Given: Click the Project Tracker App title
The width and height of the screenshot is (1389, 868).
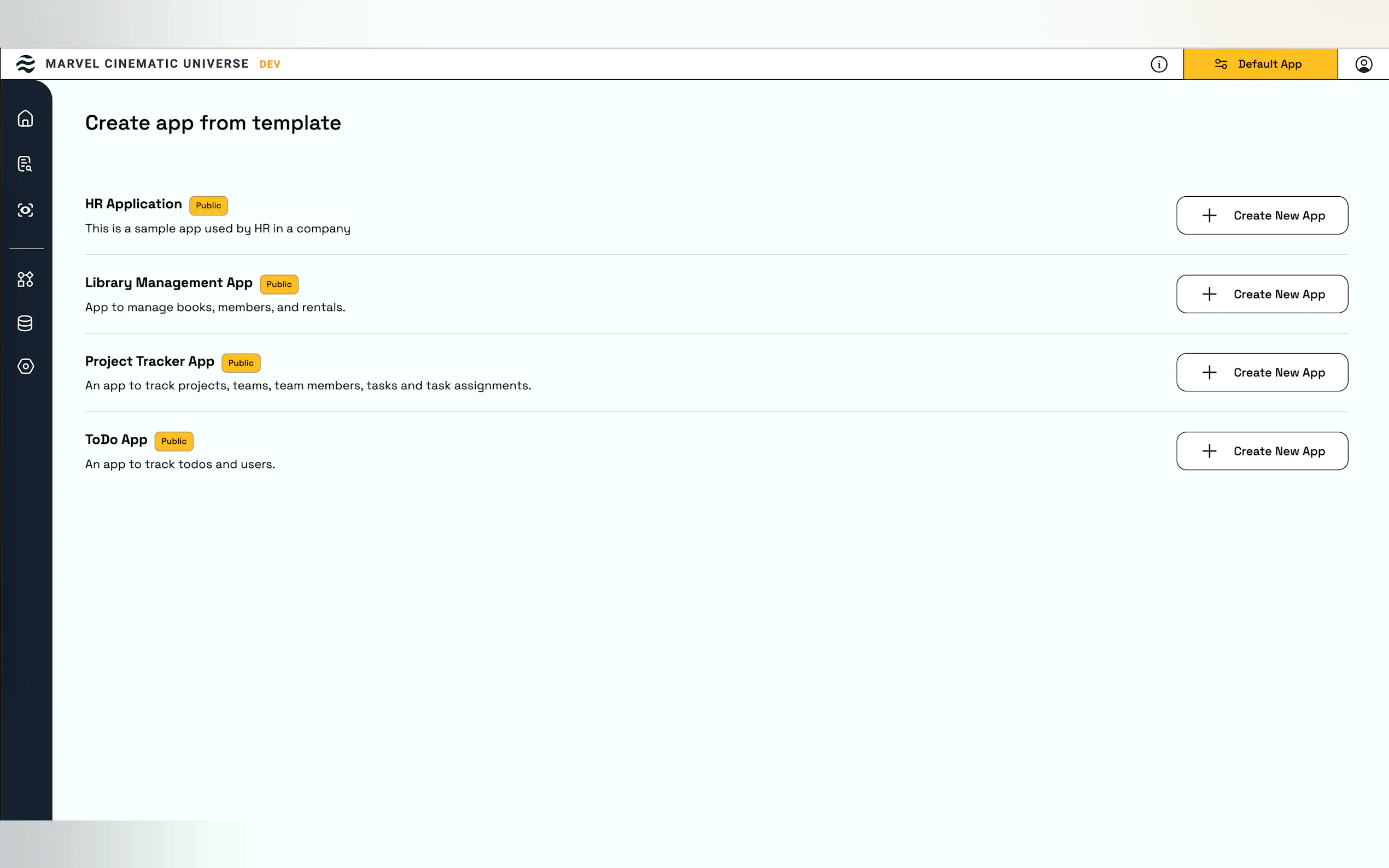Looking at the screenshot, I should (x=149, y=361).
